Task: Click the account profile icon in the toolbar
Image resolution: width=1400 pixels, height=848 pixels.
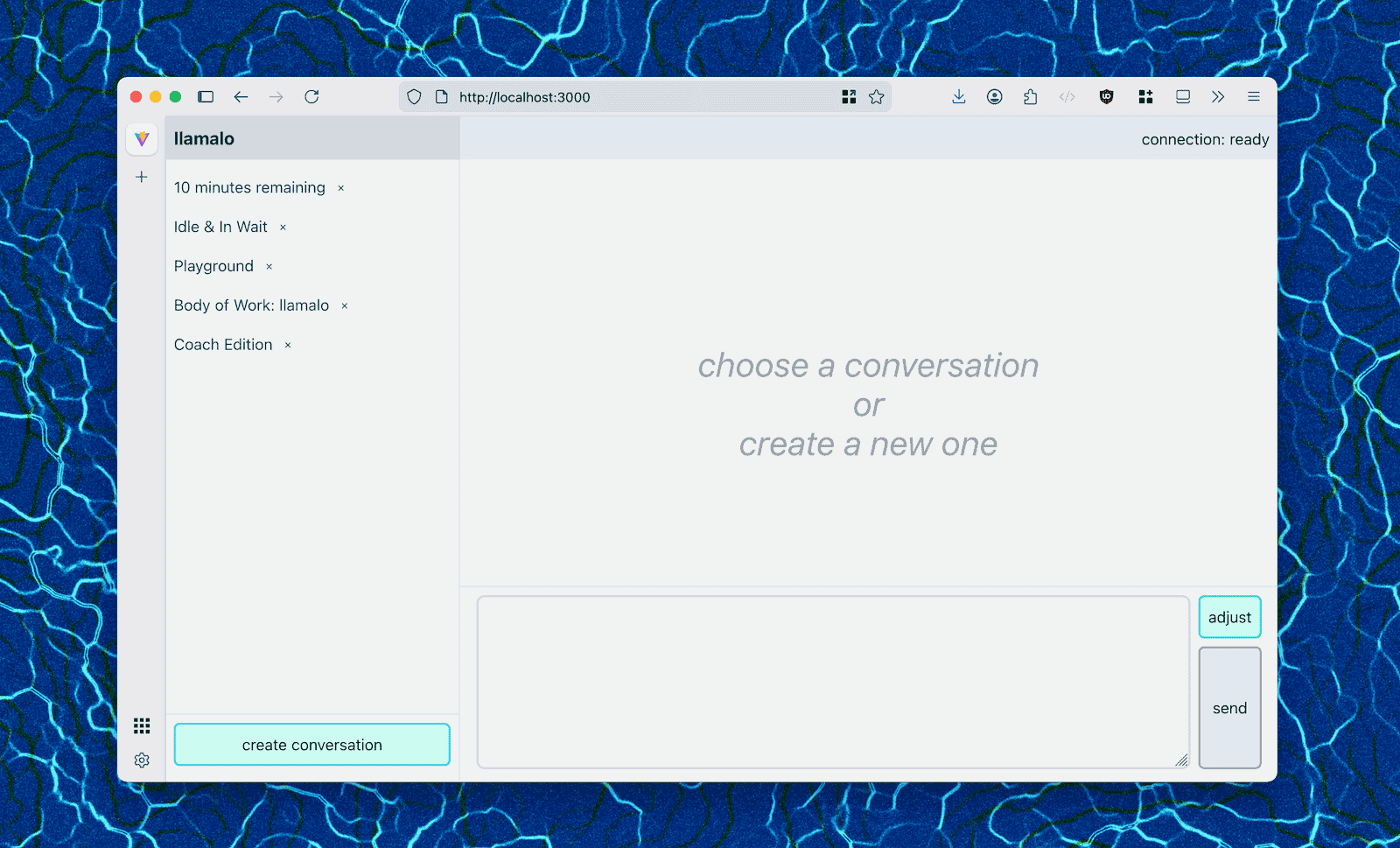Action: (x=994, y=97)
